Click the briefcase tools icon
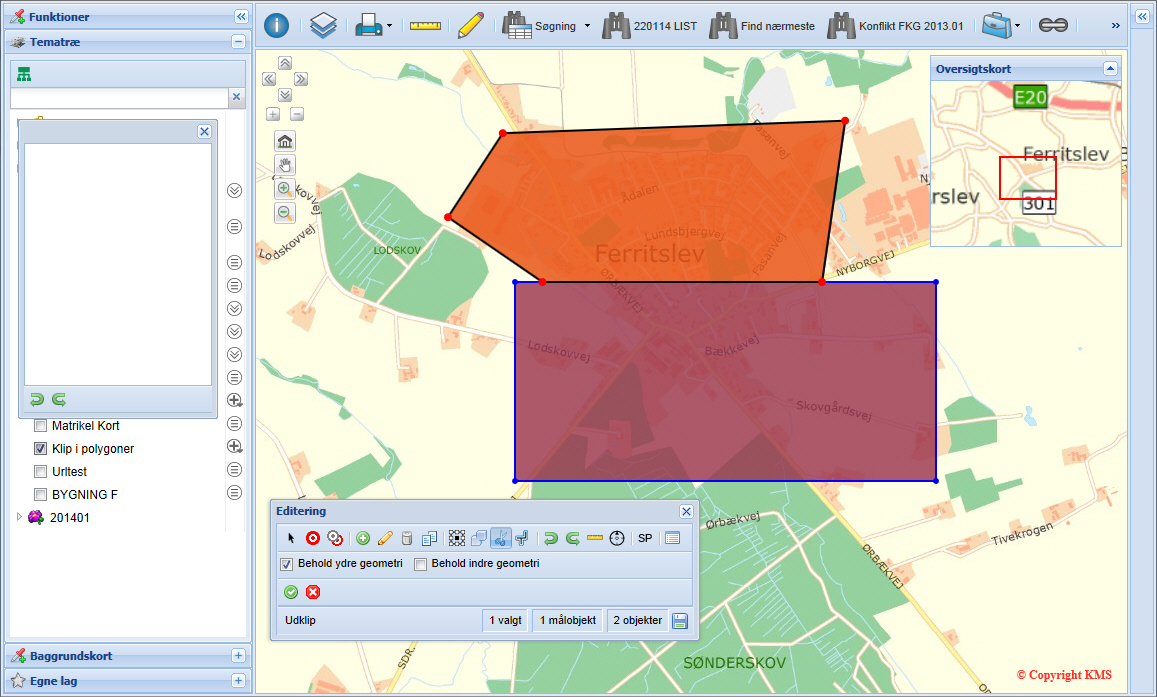This screenshot has height=697, width=1157. [x=996, y=26]
